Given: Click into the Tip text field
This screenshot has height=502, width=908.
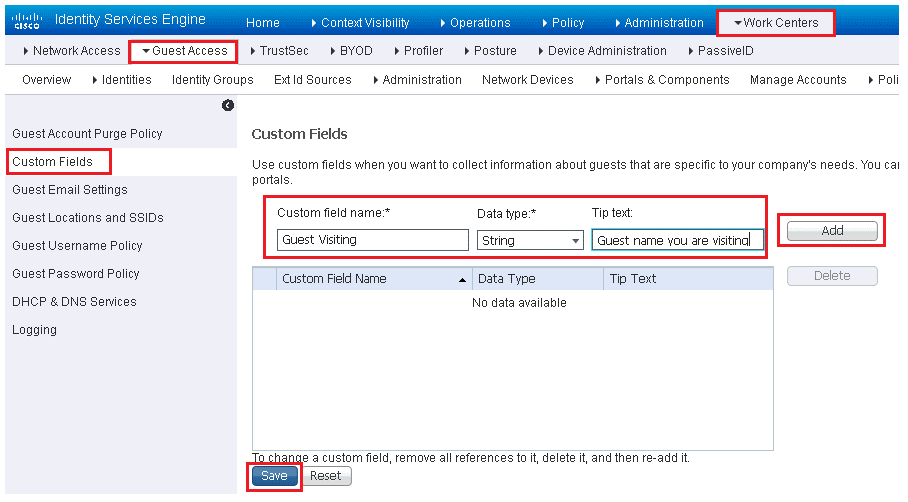Looking at the screenshot, I should click(x=678, y=240).
